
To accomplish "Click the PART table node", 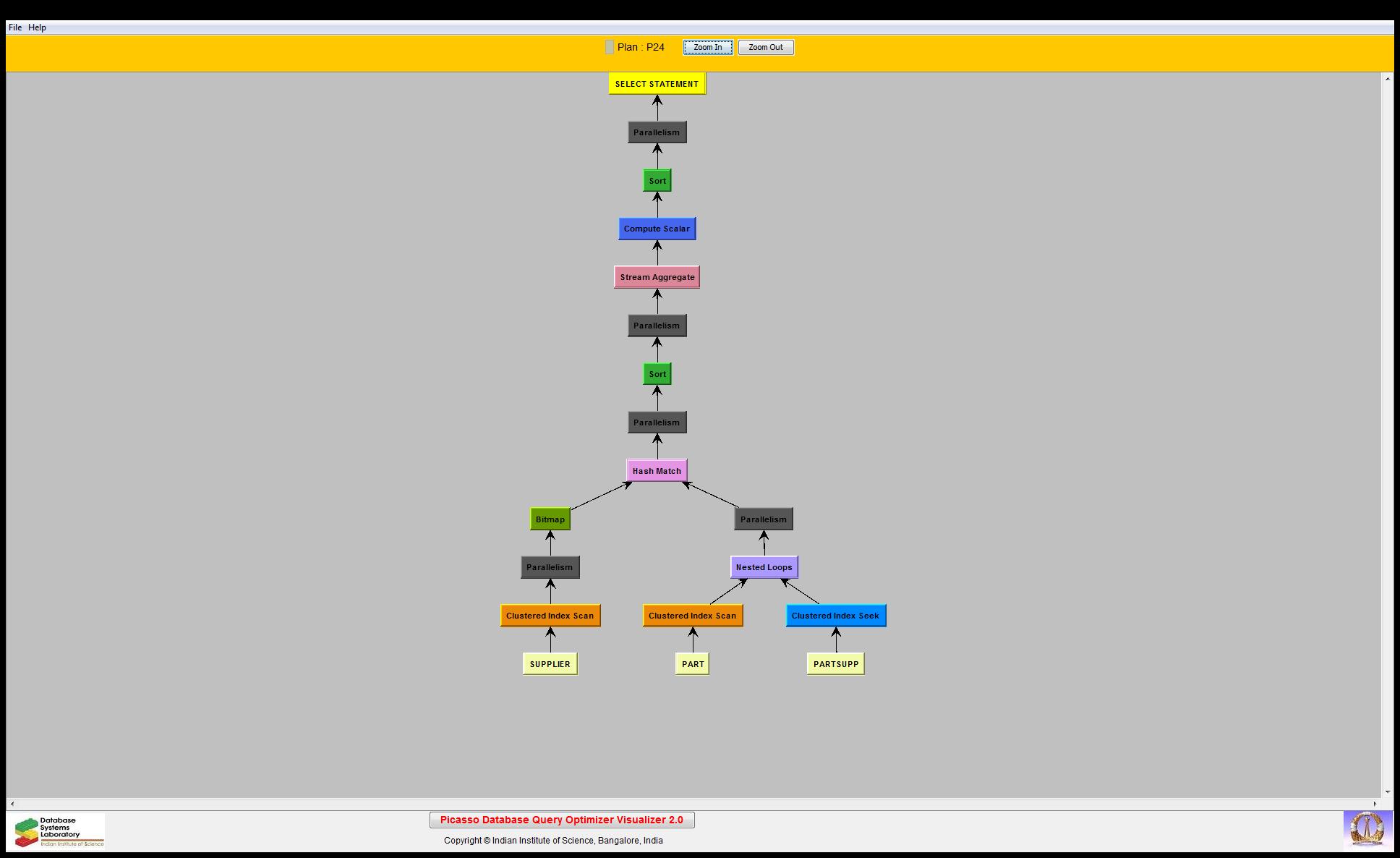I will [x=692, y=664].
